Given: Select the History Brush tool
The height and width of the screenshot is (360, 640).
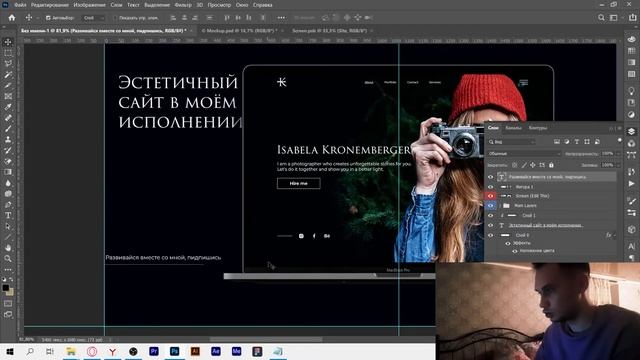Looking at the screenshot, I should 8,150.
